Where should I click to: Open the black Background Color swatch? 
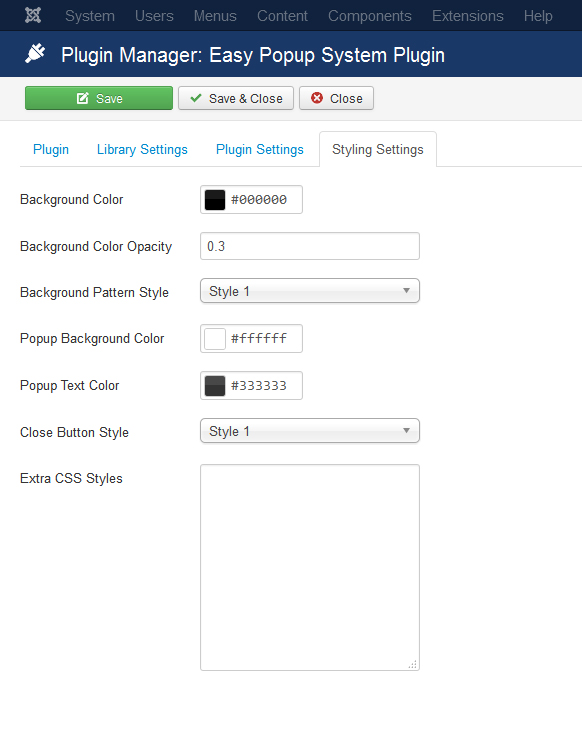[215, 200]
